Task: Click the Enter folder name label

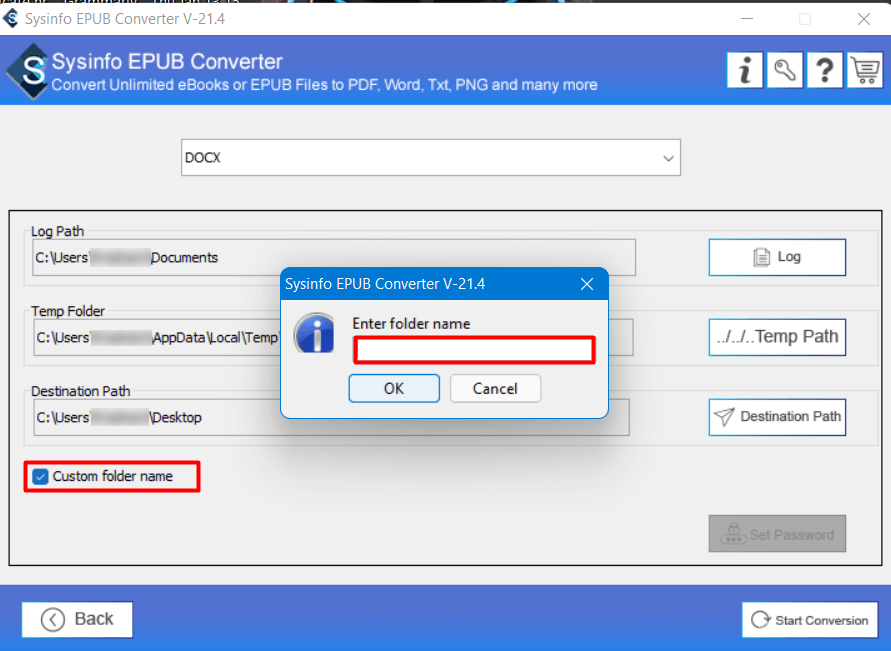Action: click(411, 324)
